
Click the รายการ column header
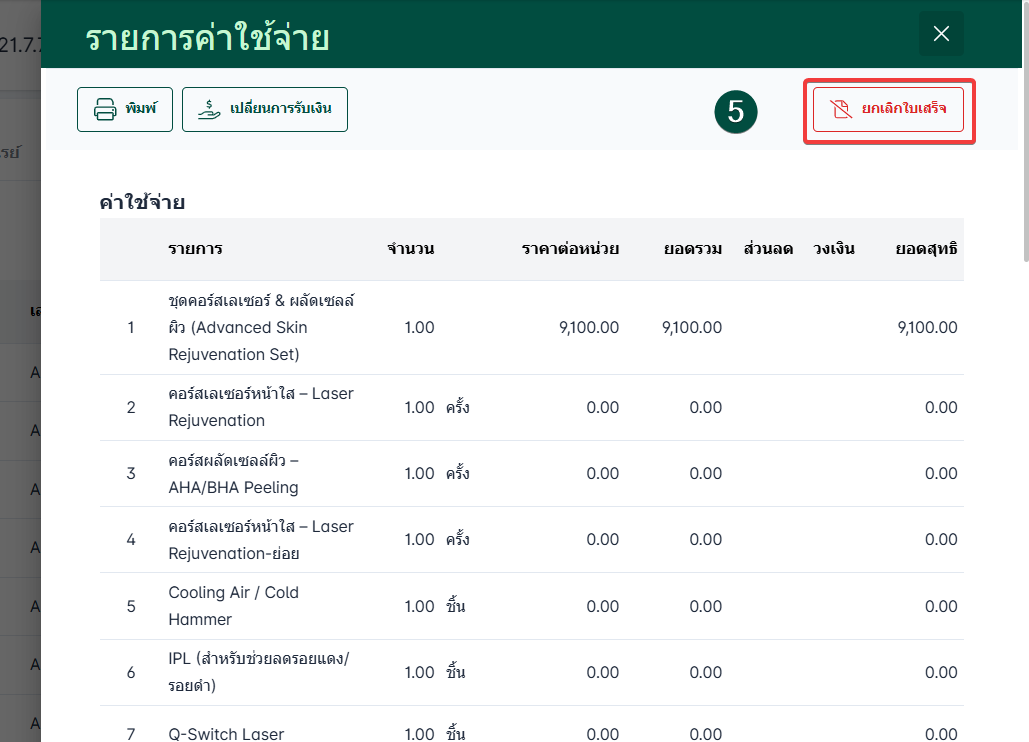coord(195,249)
